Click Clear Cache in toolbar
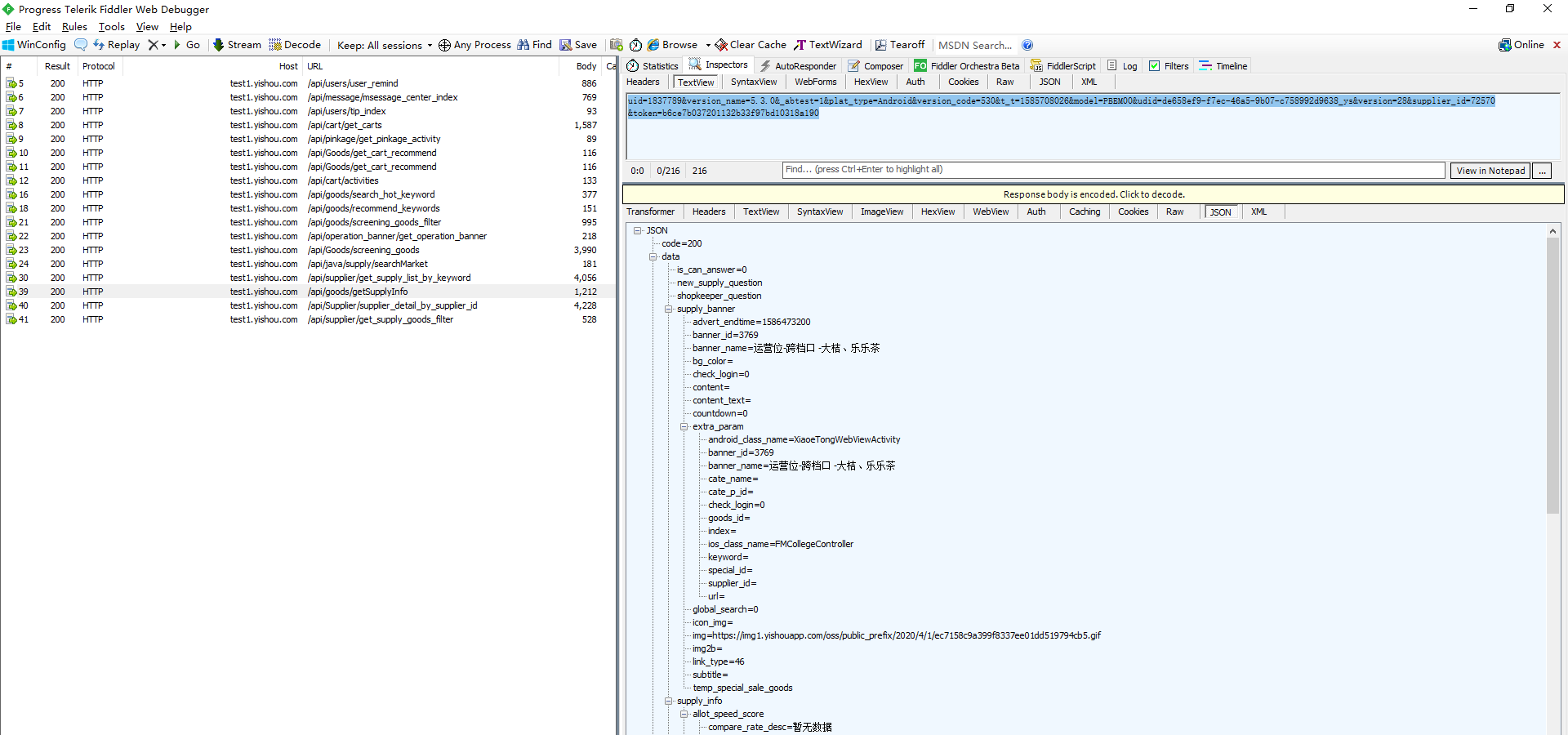1568x735 pixels. click(x=751, y=45)
